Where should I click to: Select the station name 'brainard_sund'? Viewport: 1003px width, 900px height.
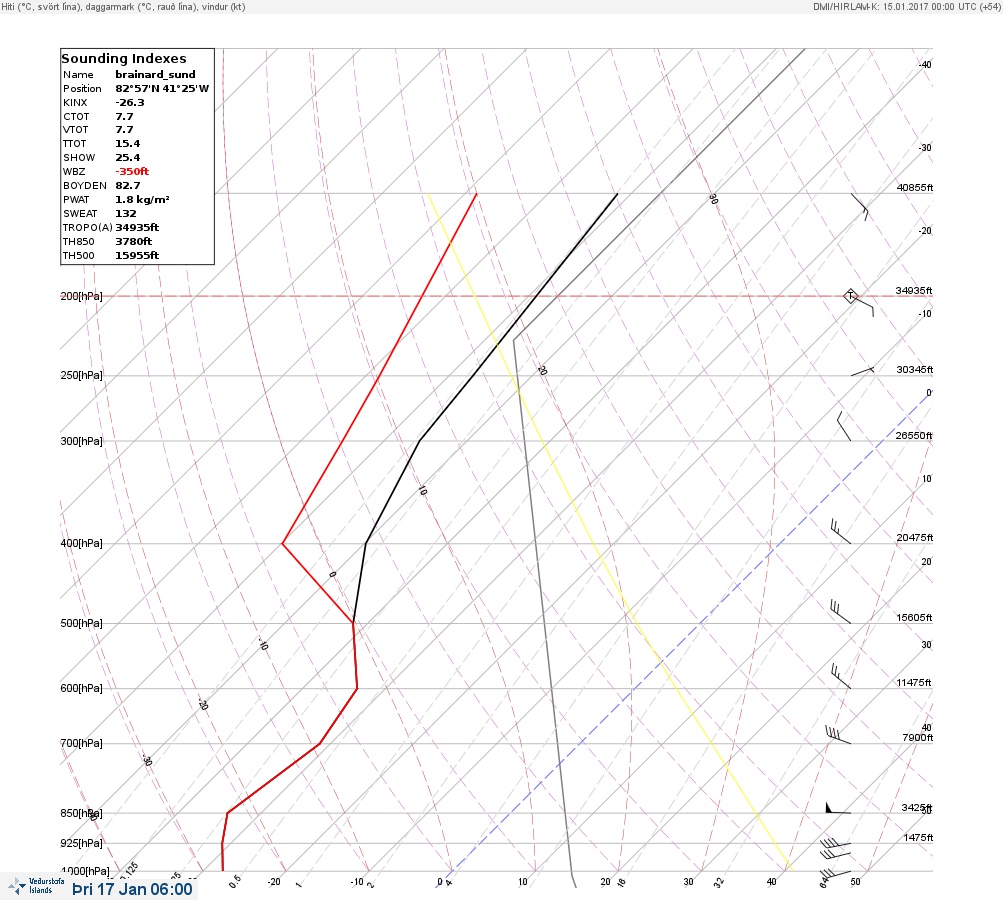point(155,74)
